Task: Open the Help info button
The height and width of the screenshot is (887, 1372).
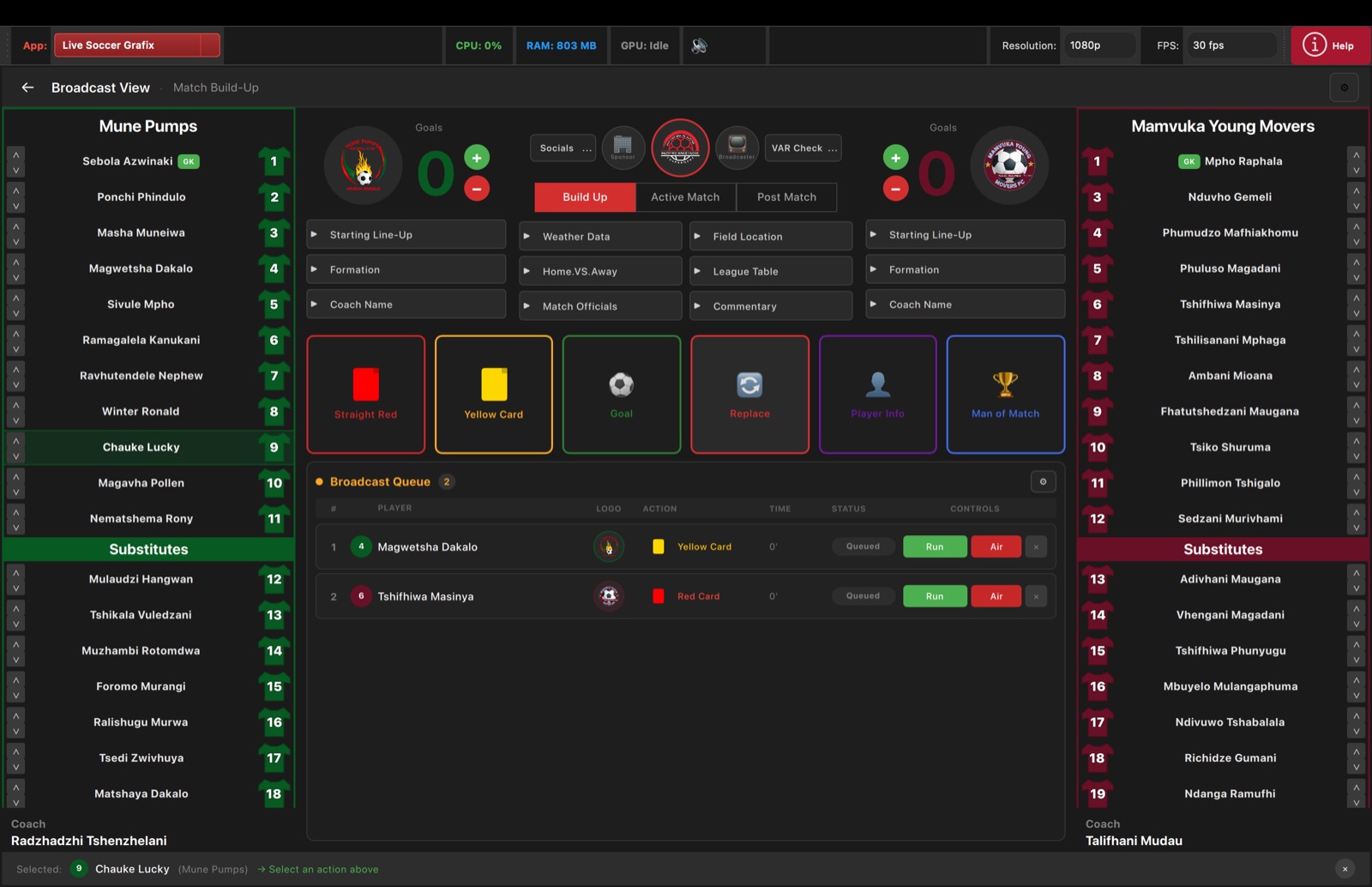Action: [x=1330, y=45]
